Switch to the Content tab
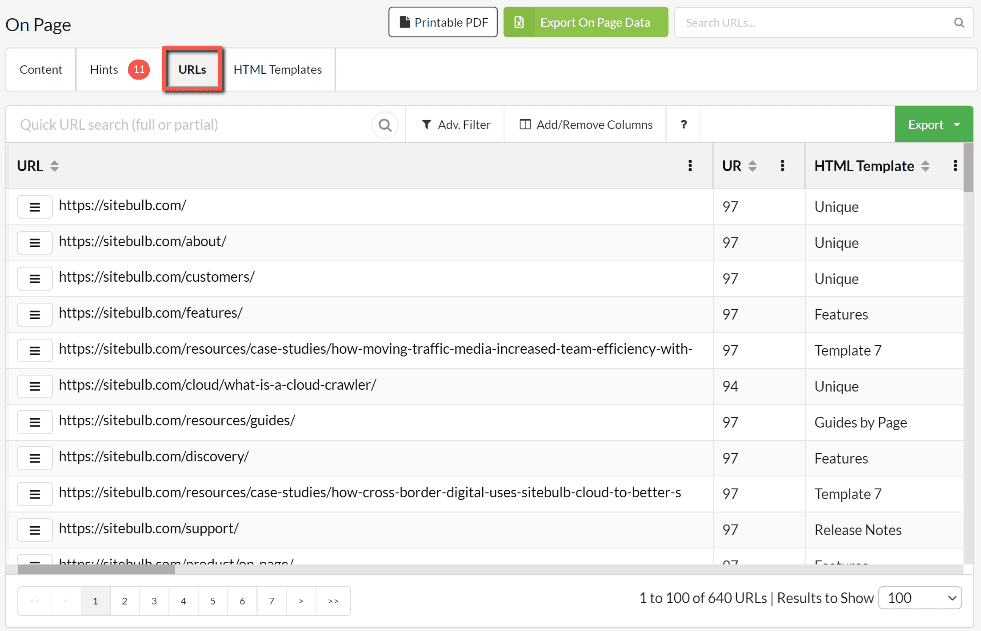 41,69
